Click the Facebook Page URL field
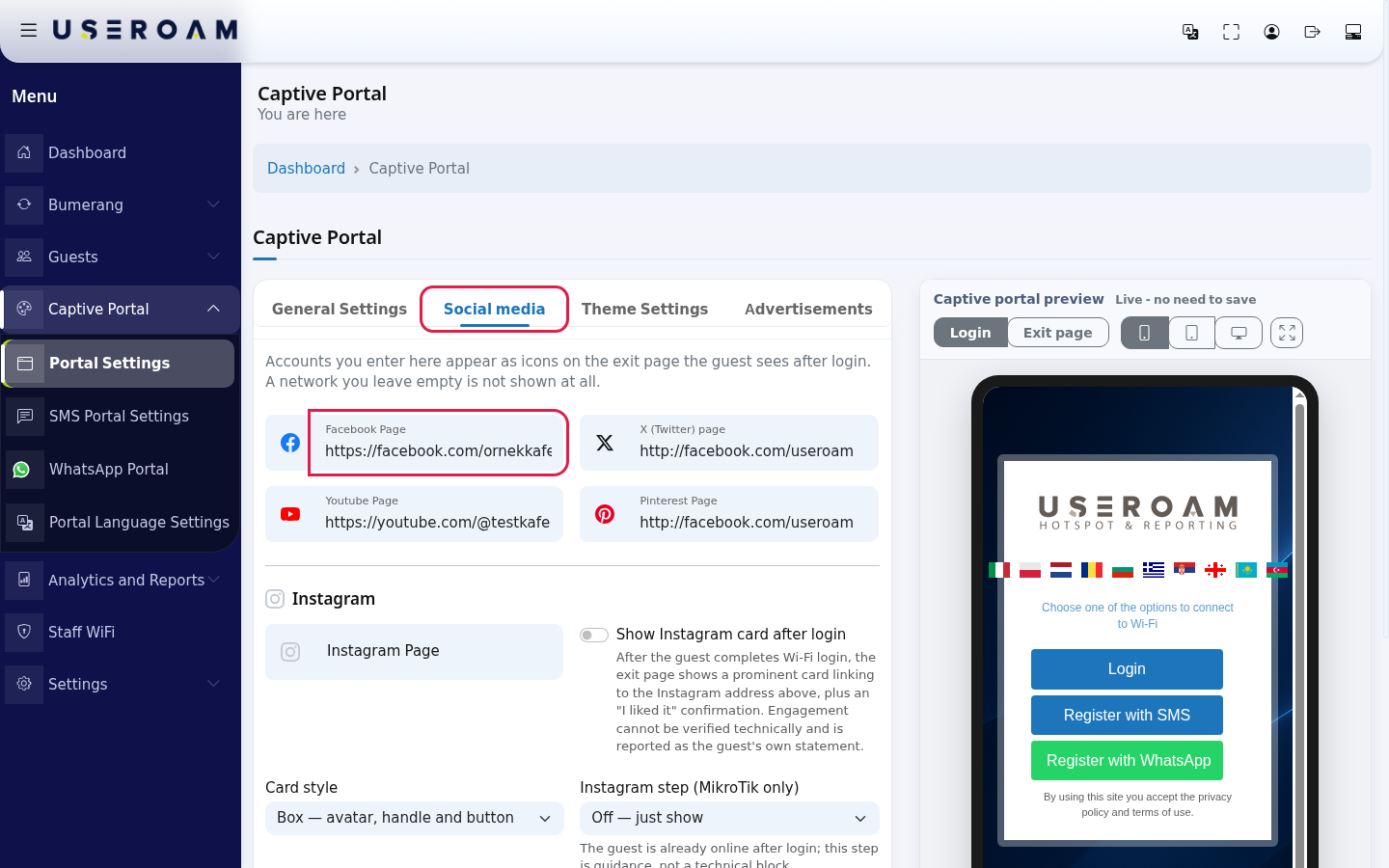 (439, 443)
